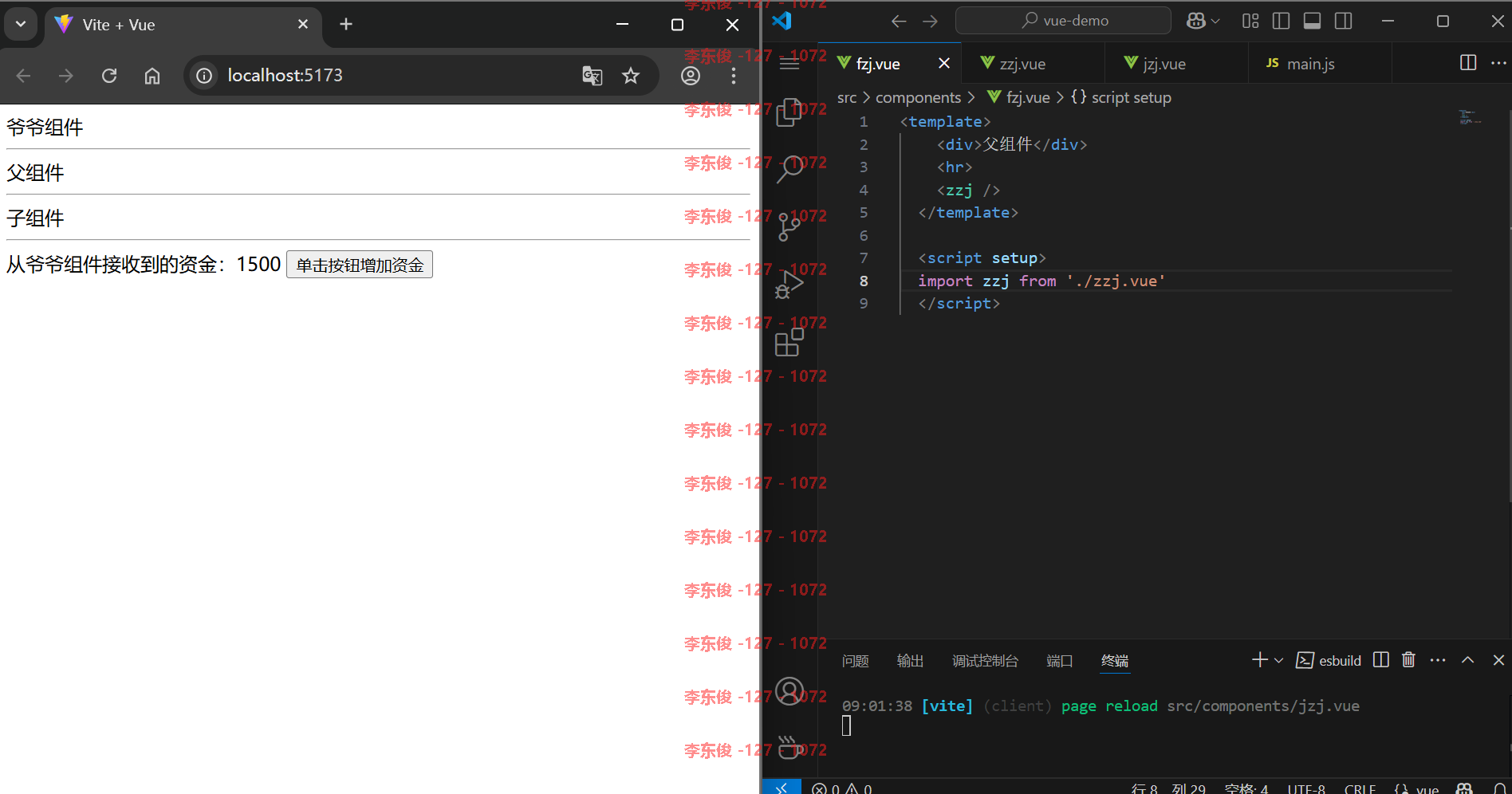Close the Vite + Vue browser tab
The width and height of the screenshot is (1512, 794).
[303, 25]
